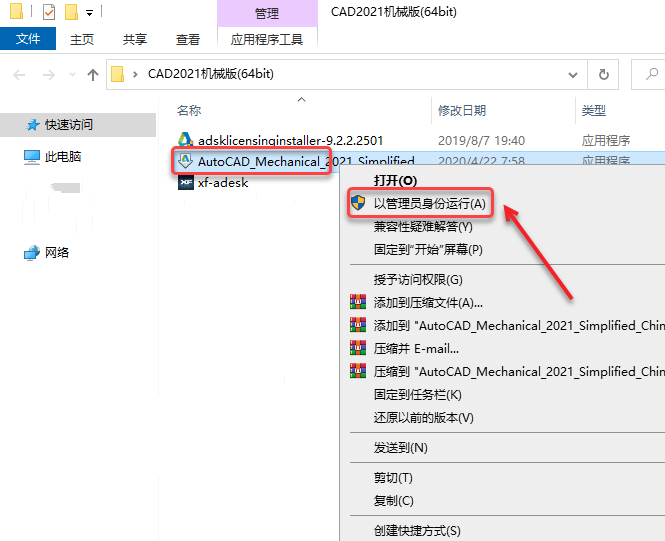Image resolution: width=665 pixels, height=541 pixels.
Task: Click the AutoCAD_Mechanical installer icon
Action: [x=185, y=161]
